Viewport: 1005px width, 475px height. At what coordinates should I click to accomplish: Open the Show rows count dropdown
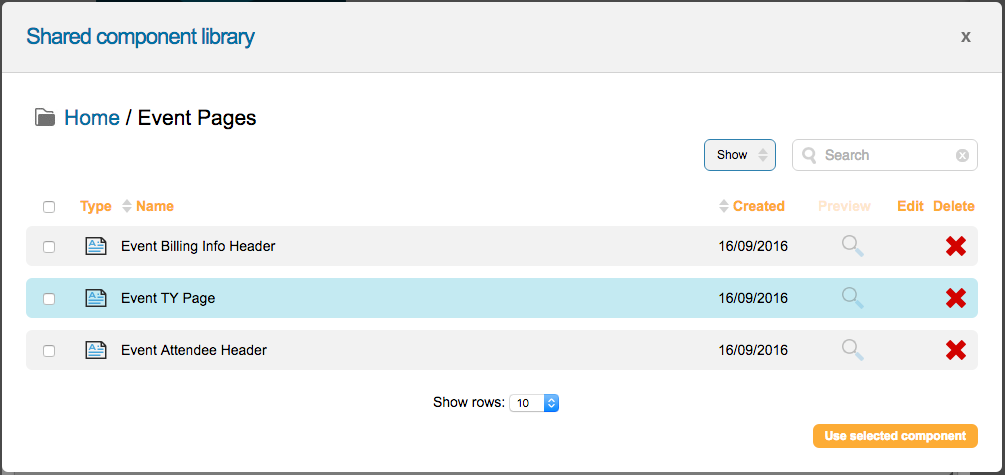click(534, 403)
